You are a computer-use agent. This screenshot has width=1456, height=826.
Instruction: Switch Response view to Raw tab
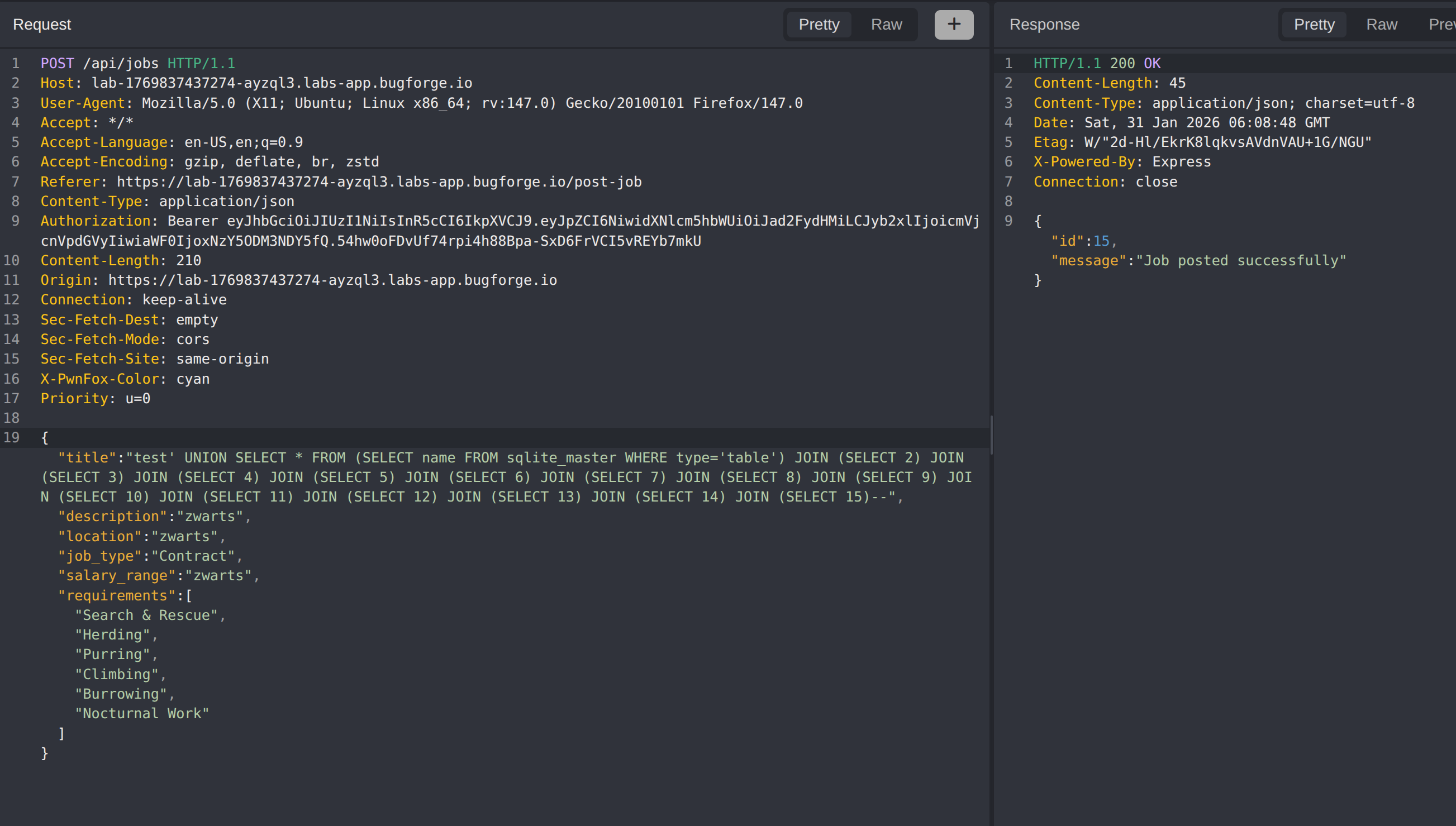pos(1381,25)
